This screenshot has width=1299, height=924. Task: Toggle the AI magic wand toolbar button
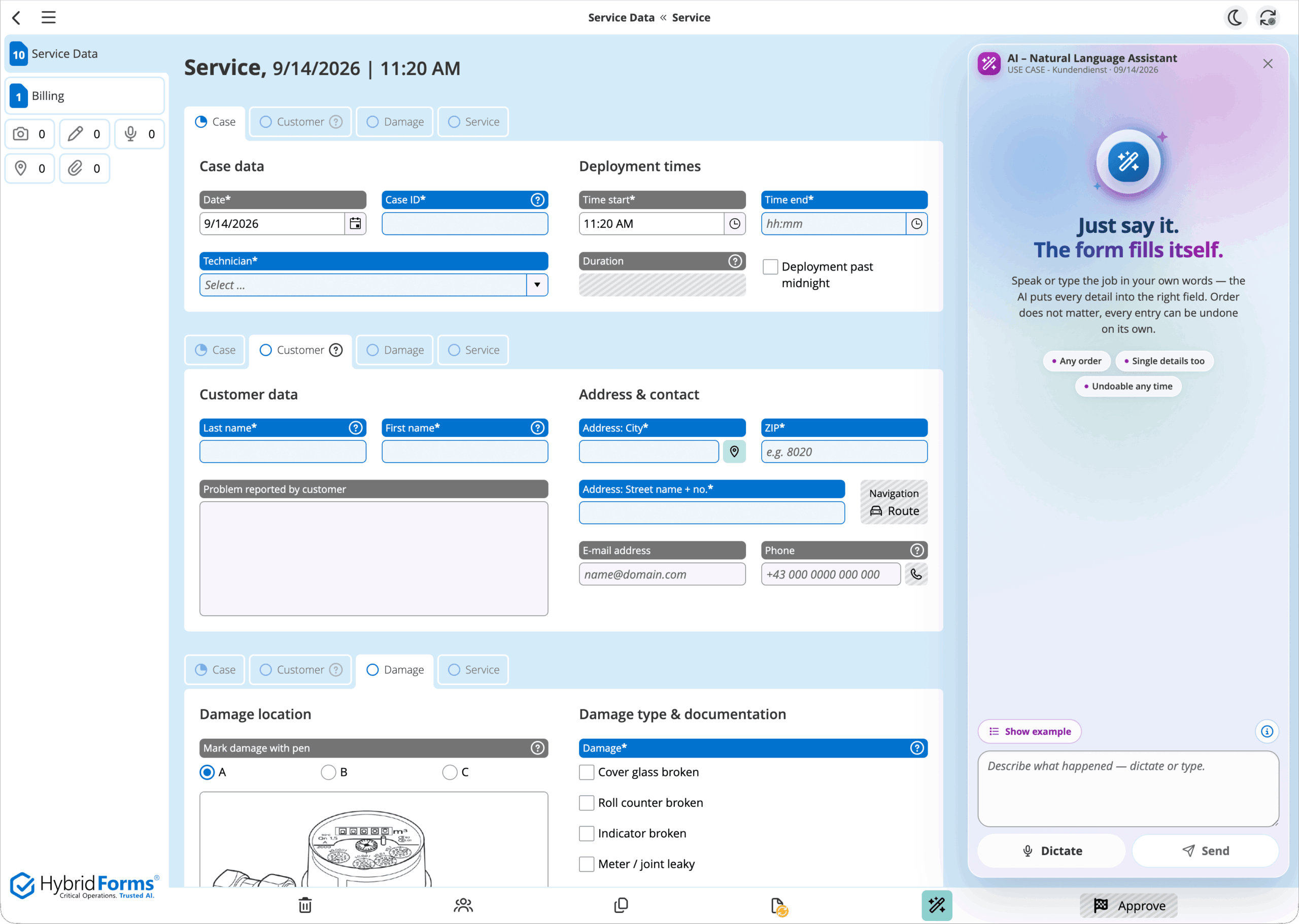click(x=937, y=905)
